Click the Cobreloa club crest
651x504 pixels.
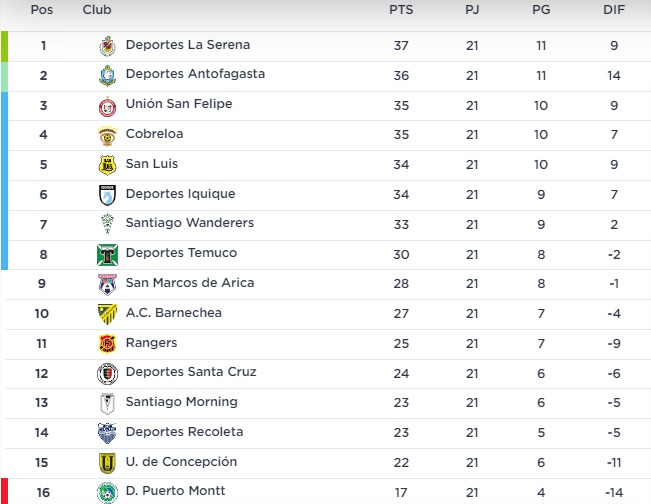pyautogui.click(x=108, y=136)
